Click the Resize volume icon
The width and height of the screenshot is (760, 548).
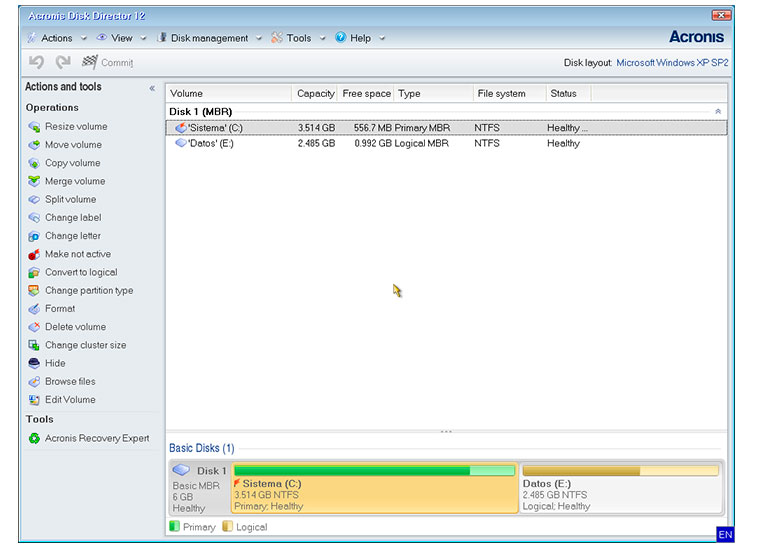[x=34, y=127]
